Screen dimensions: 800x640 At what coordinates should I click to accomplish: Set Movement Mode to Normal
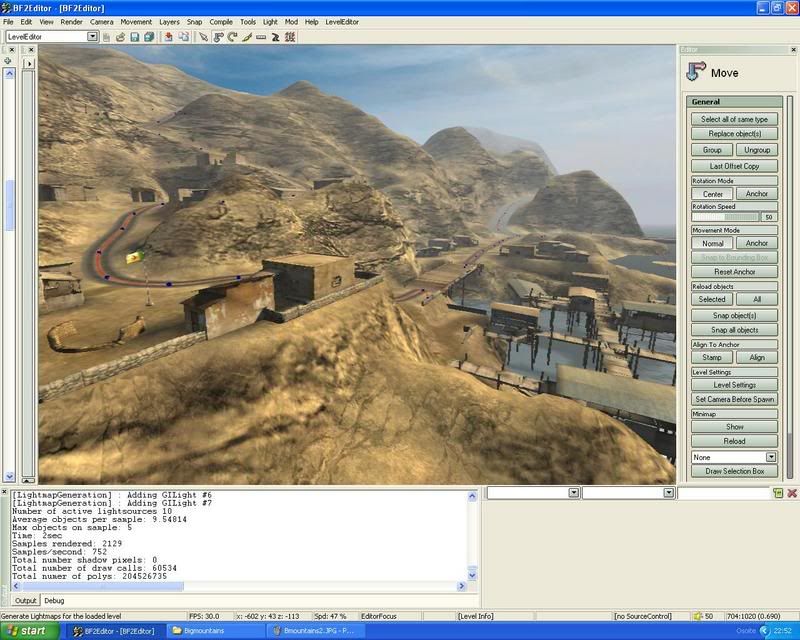[x=712, y=243]
